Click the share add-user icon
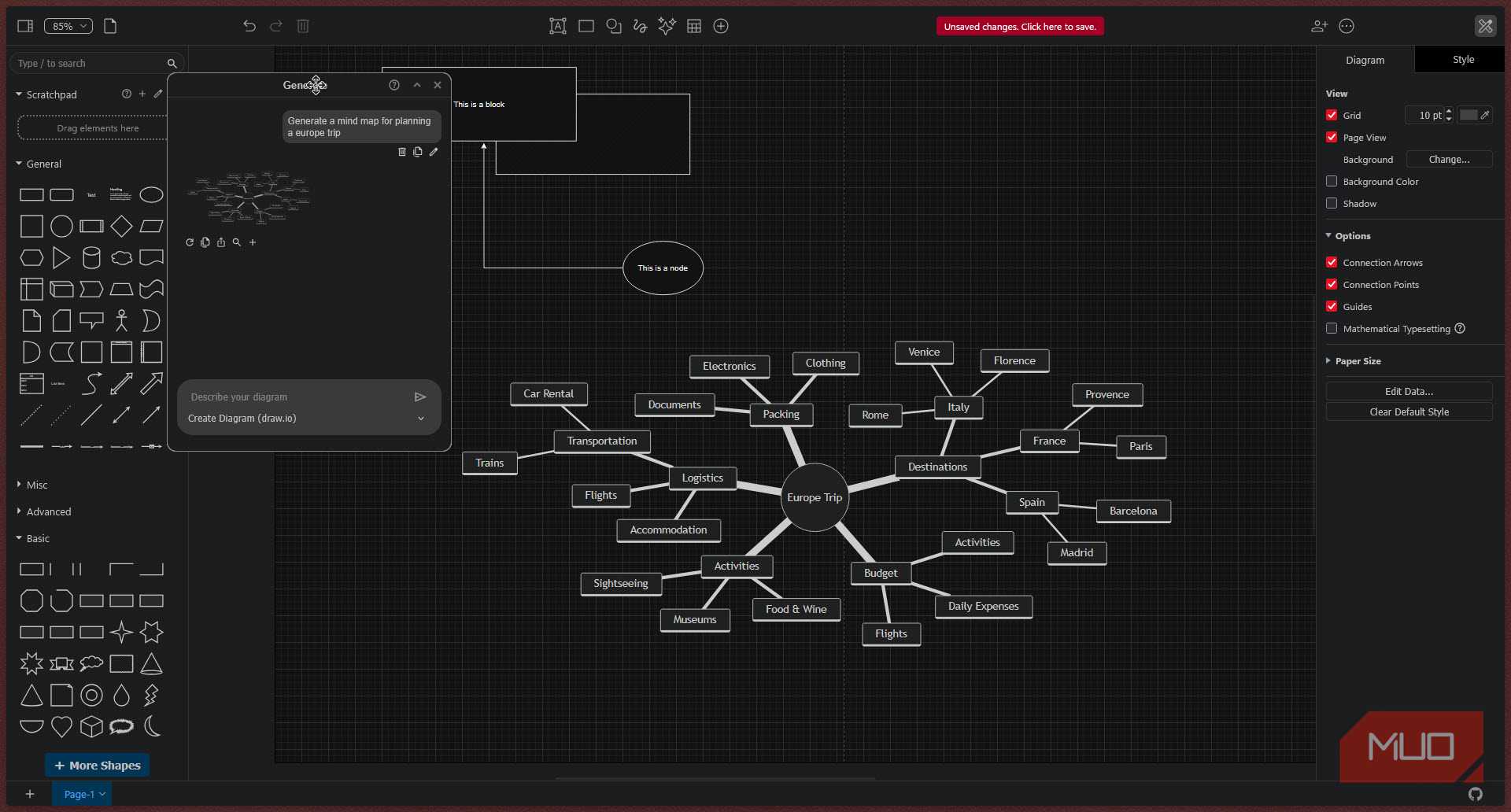Viewport: 1511px width, 812px height. pos(1320,26)
